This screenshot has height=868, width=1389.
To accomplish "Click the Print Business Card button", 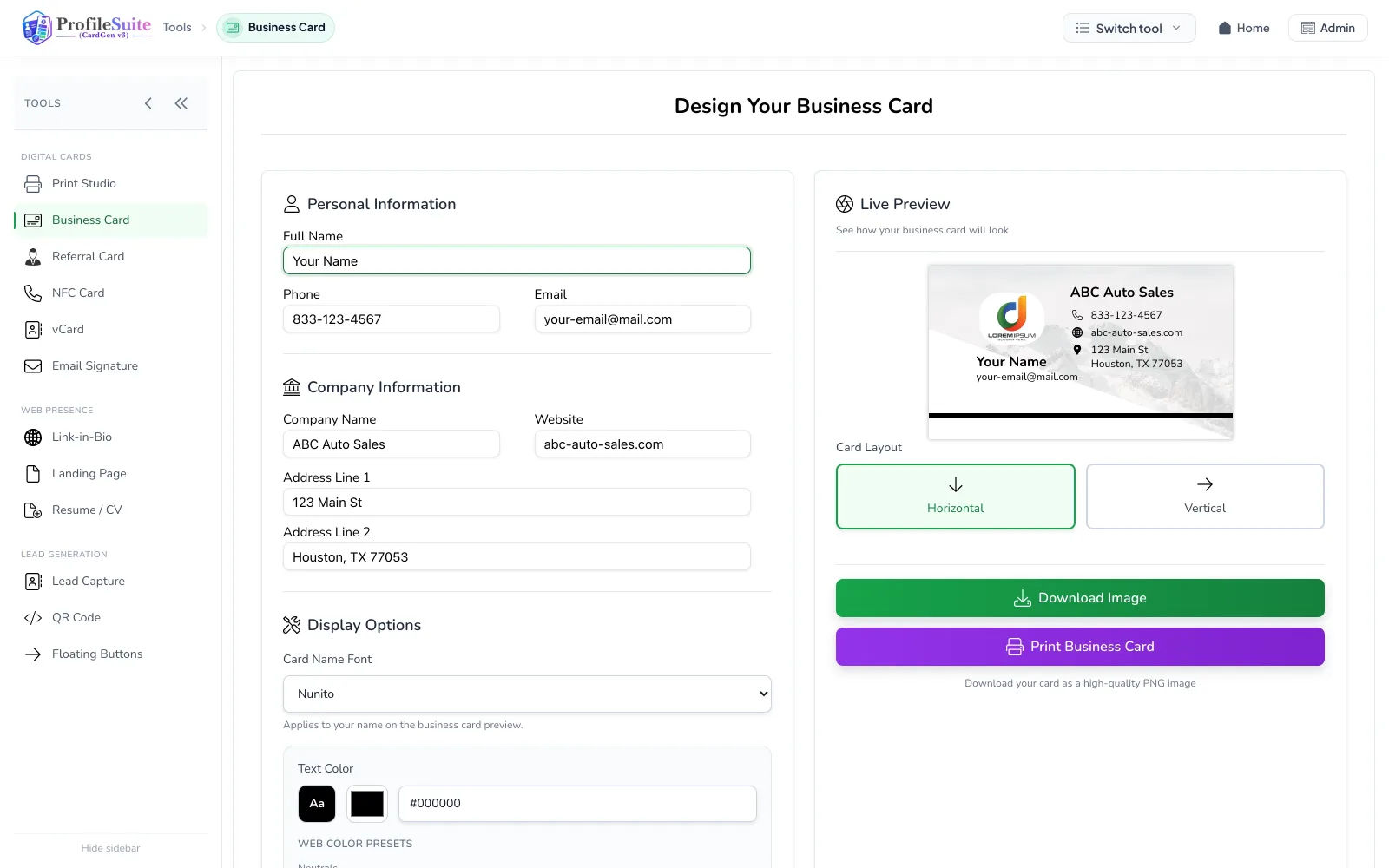I will coord(1080,647).
